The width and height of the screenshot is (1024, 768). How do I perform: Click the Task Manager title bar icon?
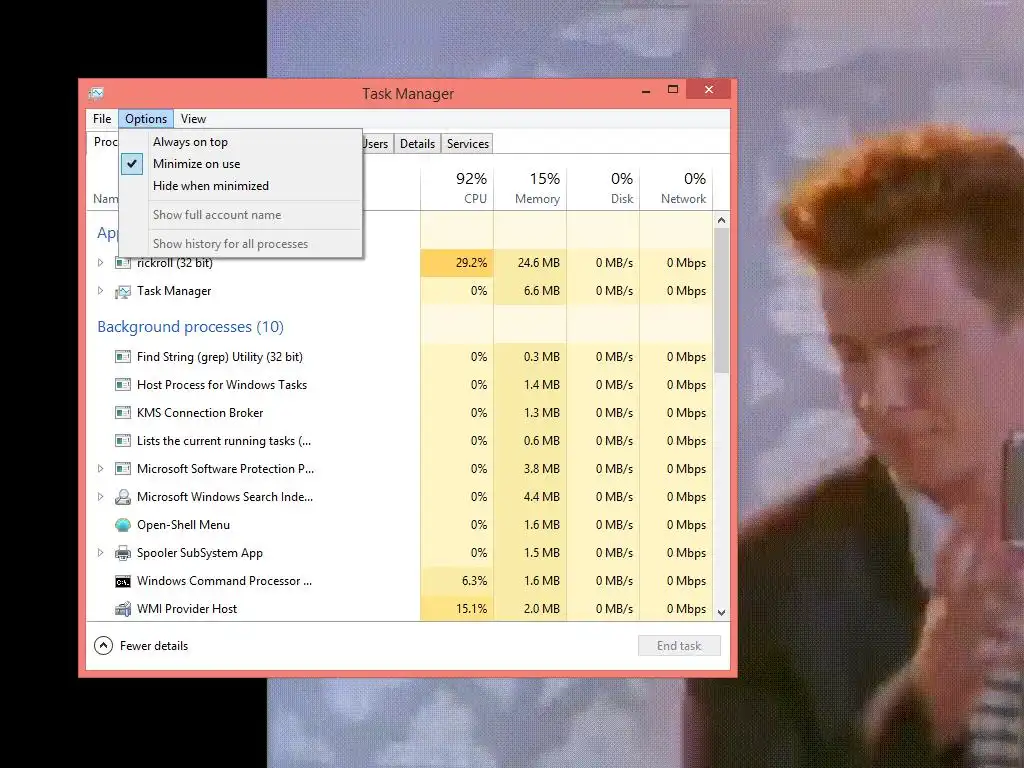click(x=96, y=93)
